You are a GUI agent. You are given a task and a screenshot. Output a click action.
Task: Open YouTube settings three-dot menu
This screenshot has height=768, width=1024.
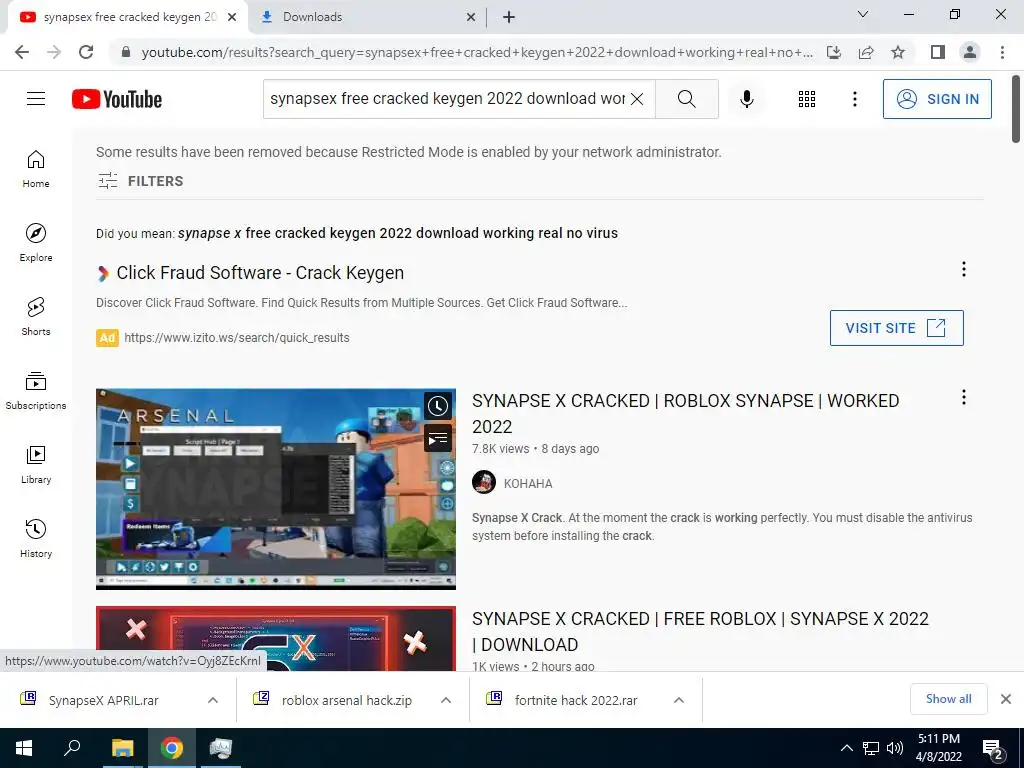coord(854,99)
